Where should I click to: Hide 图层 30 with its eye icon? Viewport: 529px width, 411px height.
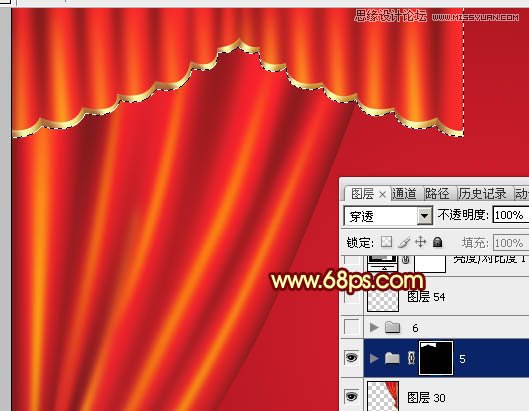click(352, 396)
